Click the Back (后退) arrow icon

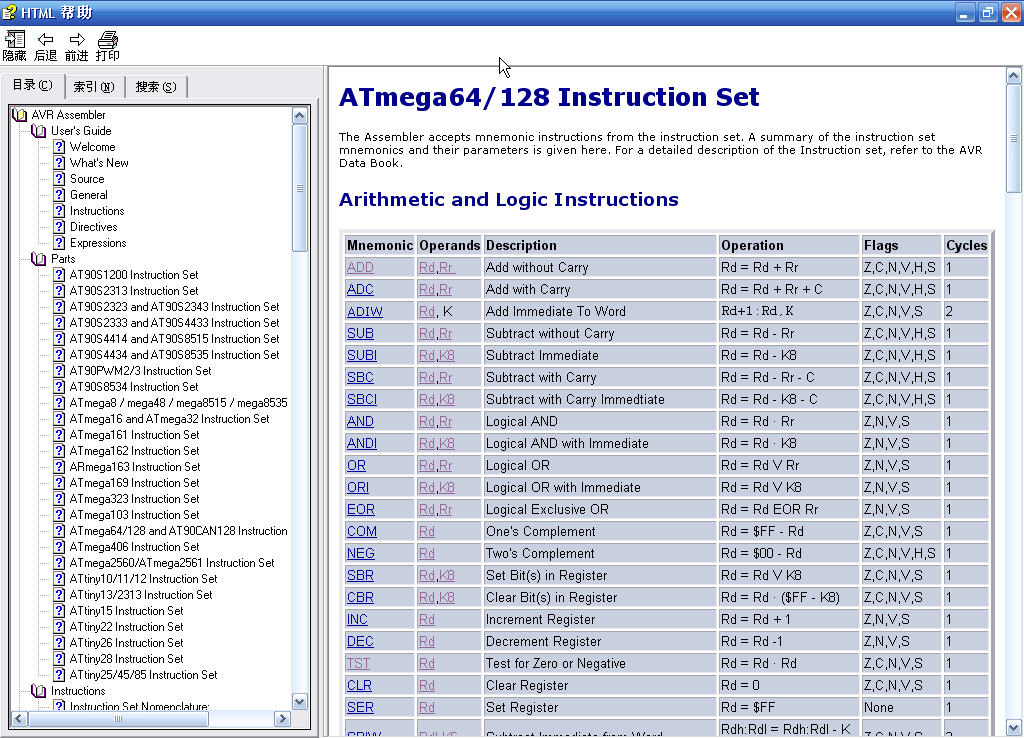(45, 40)
